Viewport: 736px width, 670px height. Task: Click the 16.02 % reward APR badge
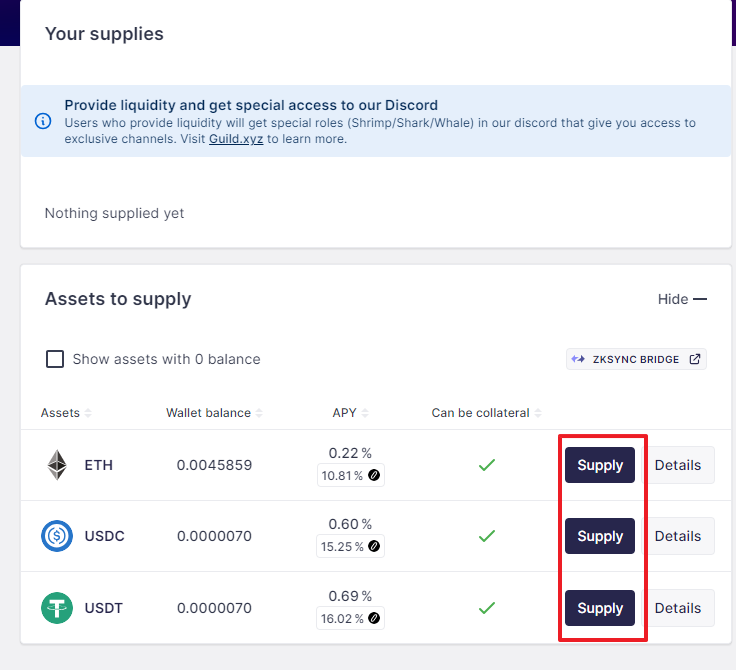pyautogui.click(x=351, y=618)
